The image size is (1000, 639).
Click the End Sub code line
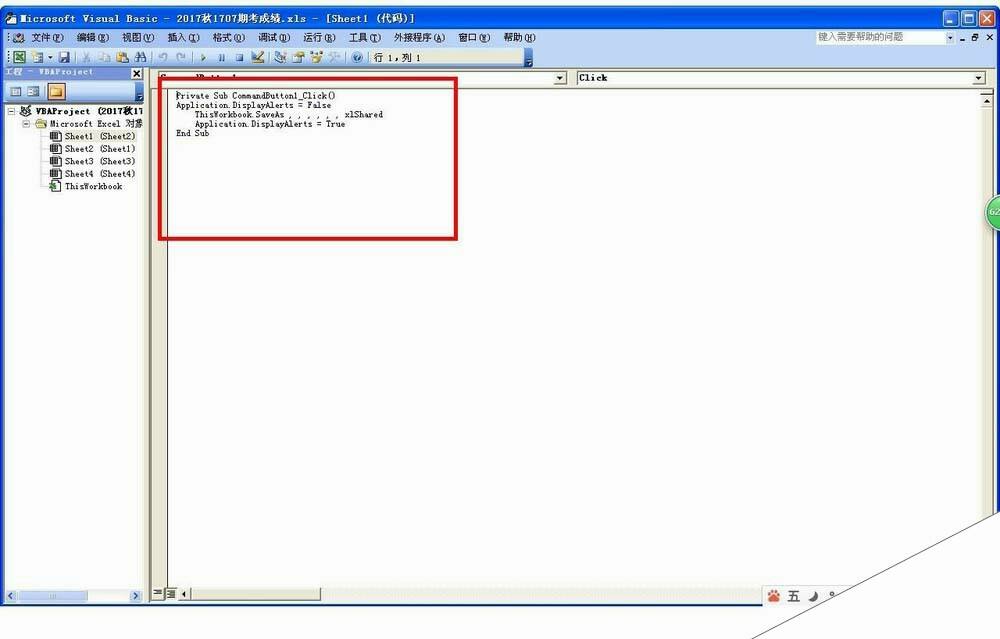(193, 133)
